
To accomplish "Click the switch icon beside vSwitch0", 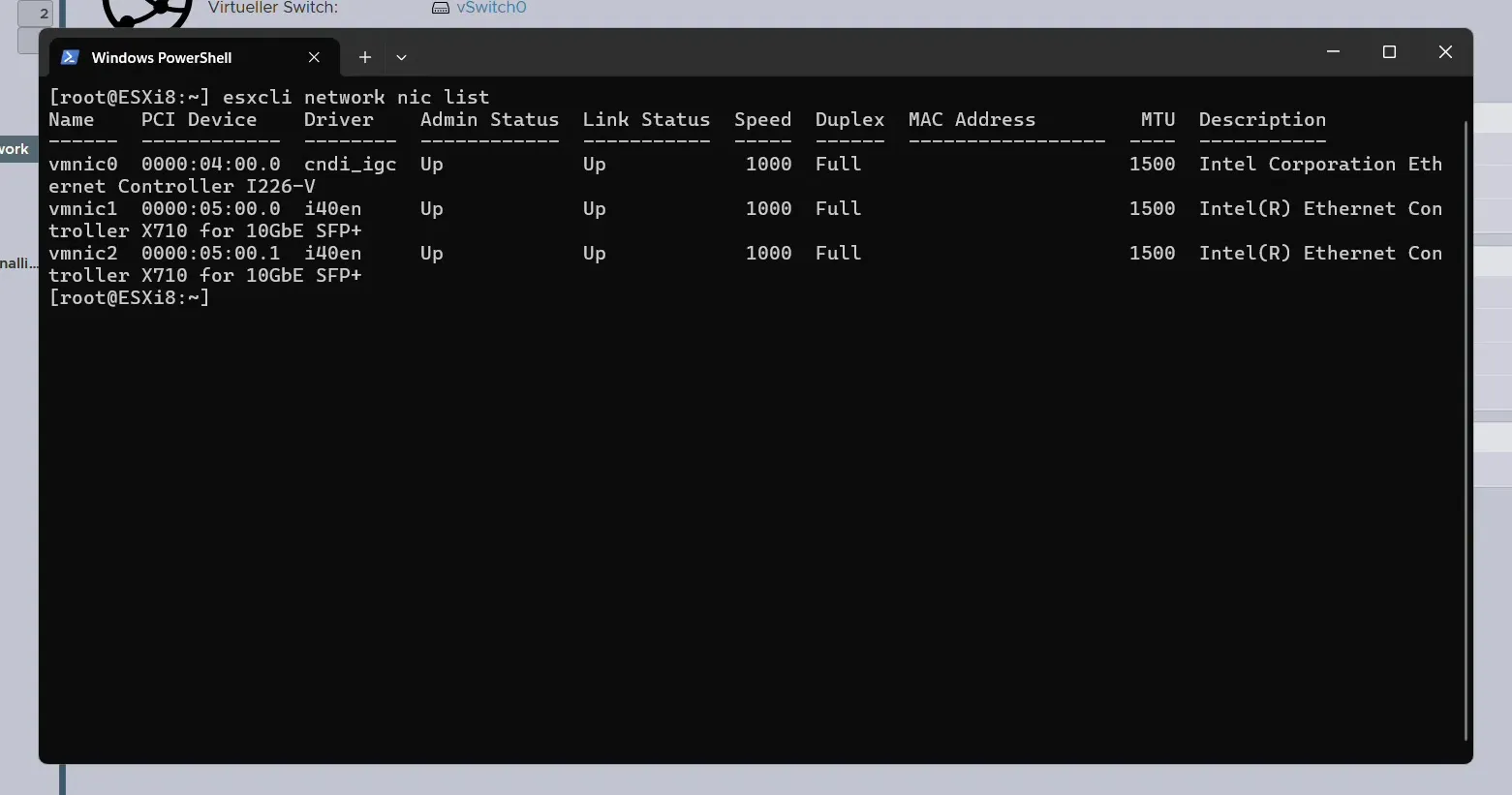I will coord(441,8).
